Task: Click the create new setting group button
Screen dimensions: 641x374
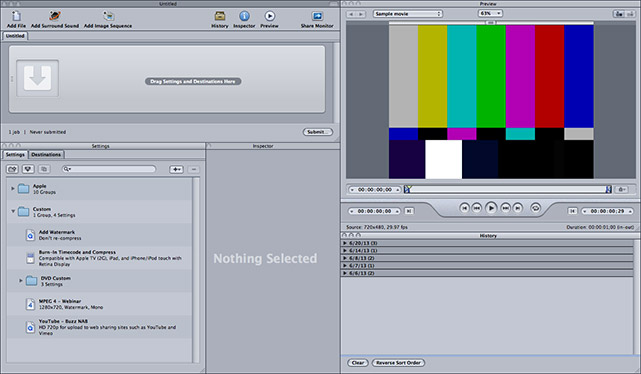Action: tap(12, 169)
